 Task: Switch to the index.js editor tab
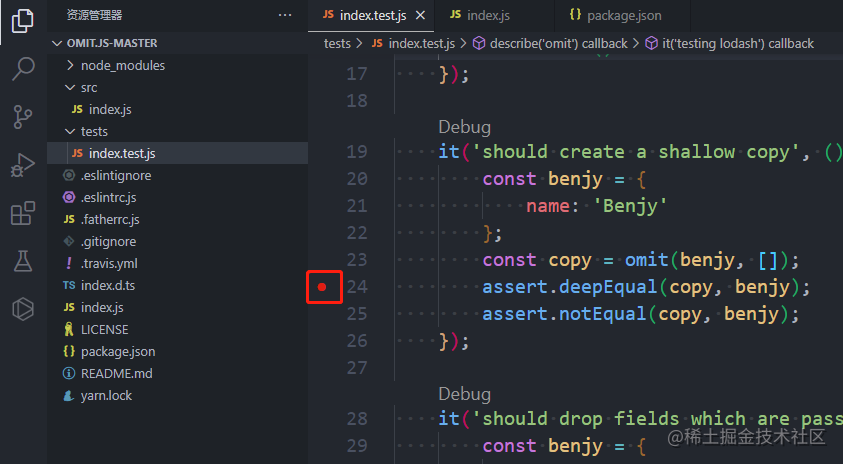coord(480,15)
